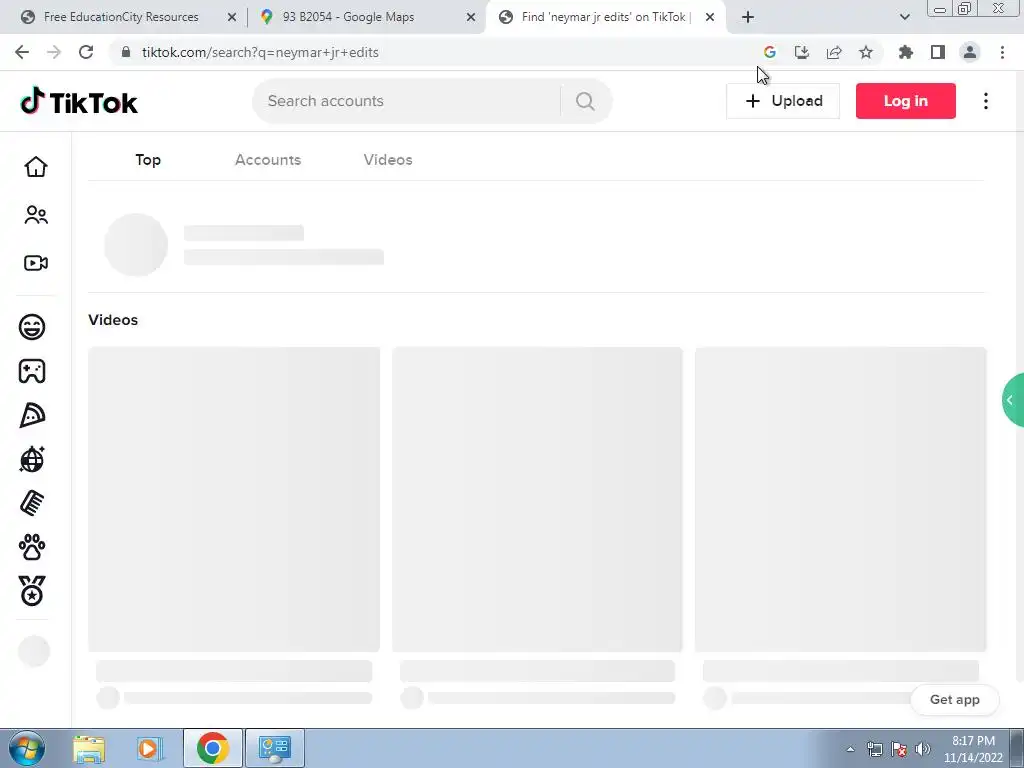Click the Google icon in address bar
The width and height of the screenshot is (1024, 768).
click(769, 52)
